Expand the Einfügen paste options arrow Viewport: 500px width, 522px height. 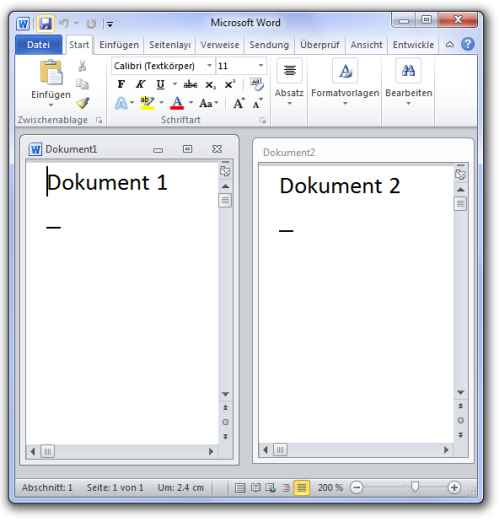pos(51,105)
